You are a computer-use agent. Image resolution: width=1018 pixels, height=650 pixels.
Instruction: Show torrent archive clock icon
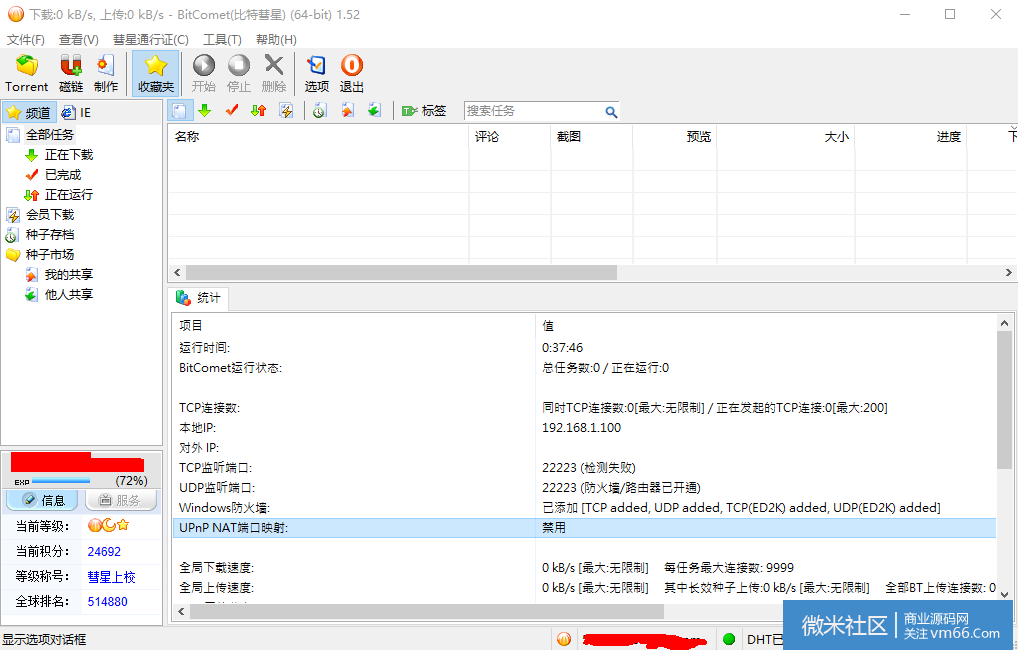coord(319,111)
